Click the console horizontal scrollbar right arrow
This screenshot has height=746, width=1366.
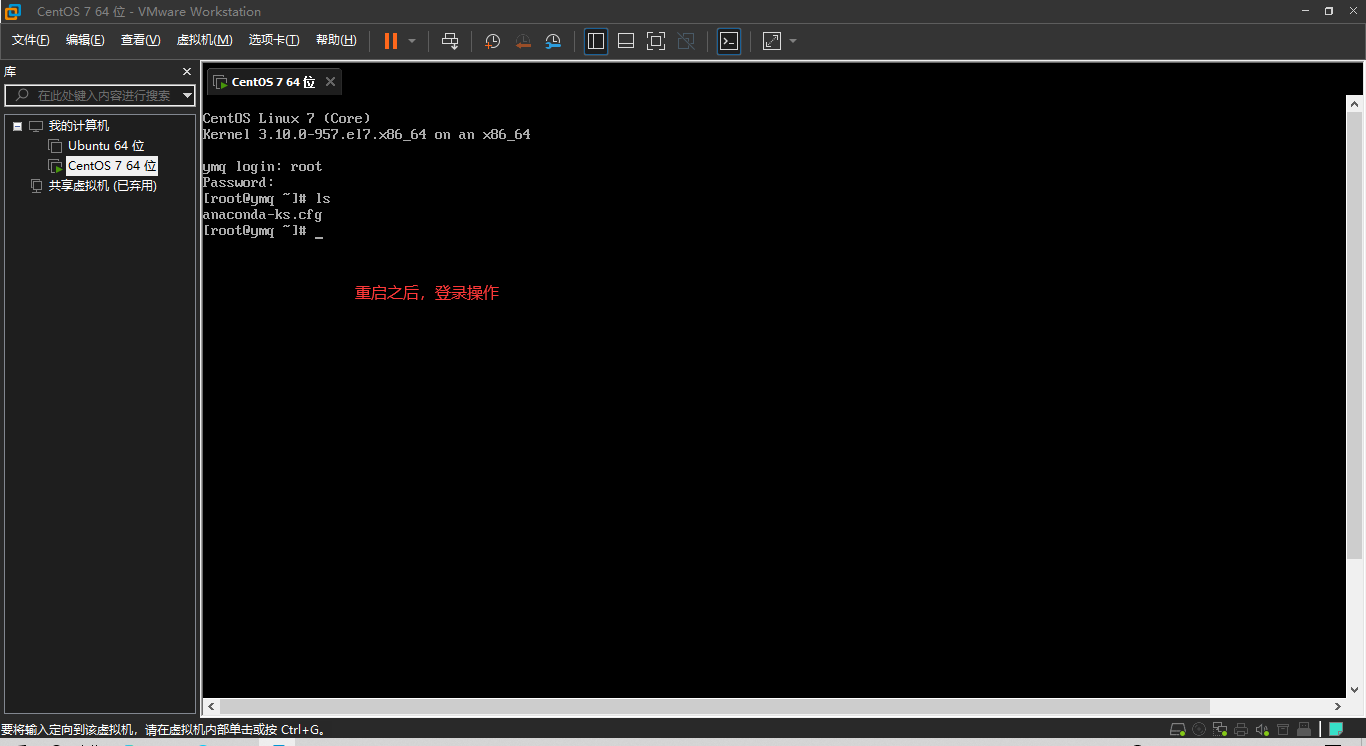click(x=1339, y=706)
